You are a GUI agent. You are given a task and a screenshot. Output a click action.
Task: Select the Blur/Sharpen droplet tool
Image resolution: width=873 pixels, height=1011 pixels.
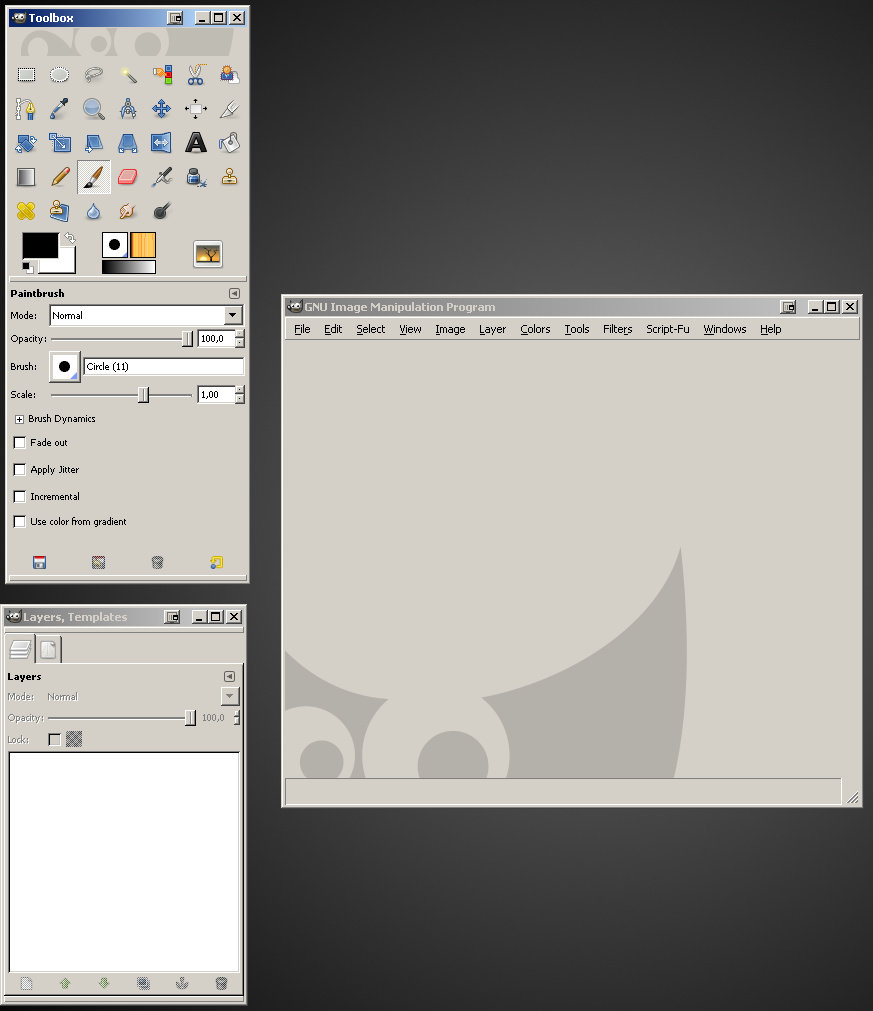tap(94, 211)
